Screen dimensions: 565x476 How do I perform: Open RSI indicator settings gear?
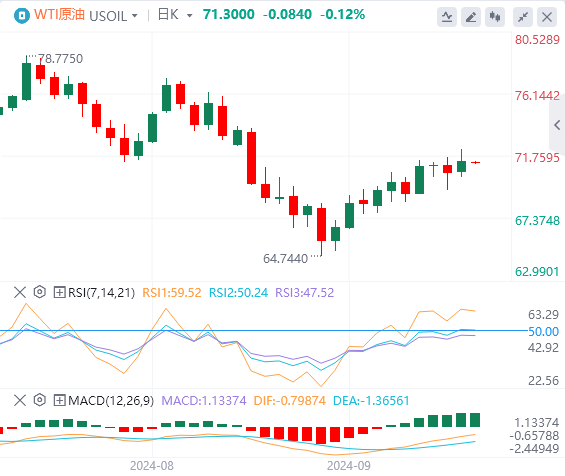(40, 292)
